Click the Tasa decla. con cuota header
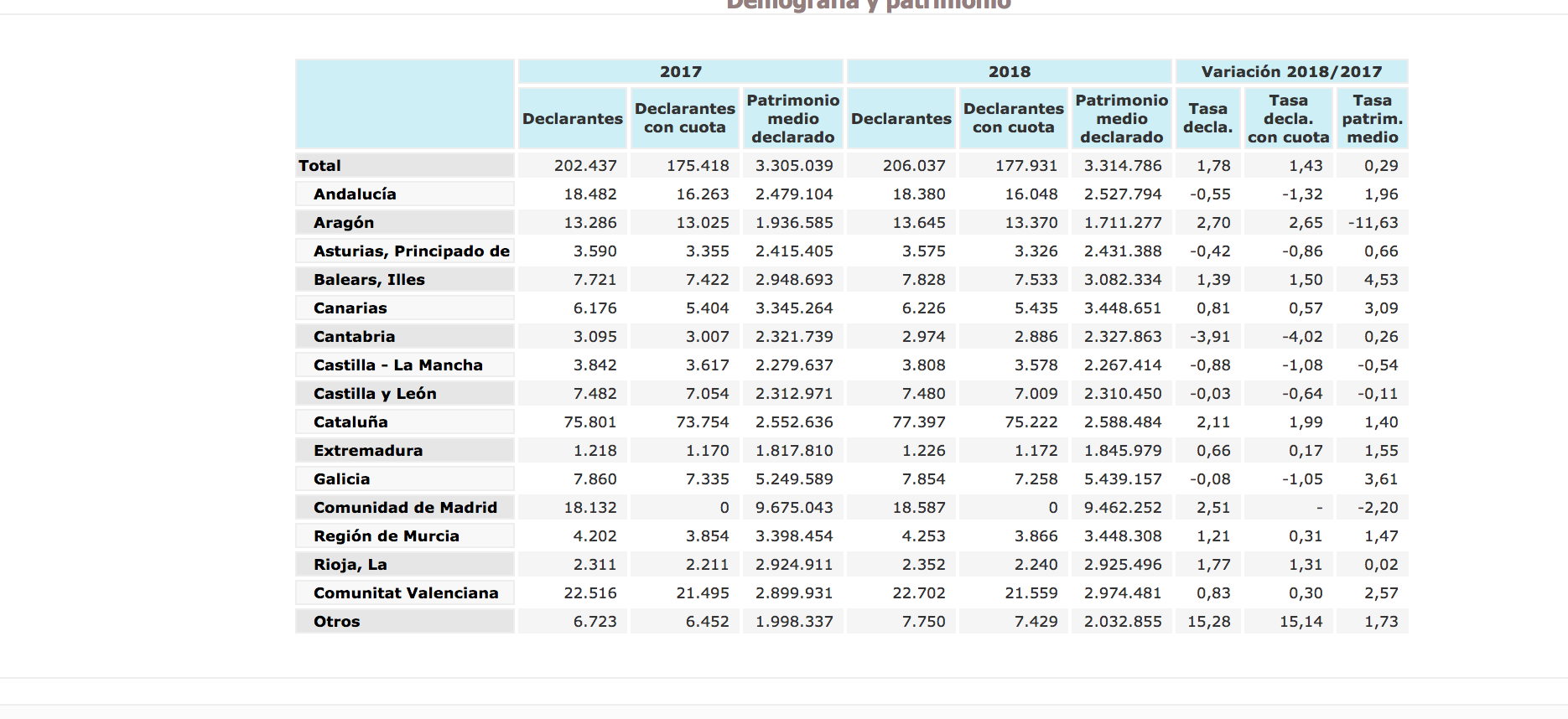Screen dimensions: 1568x719 point(1288,119)
